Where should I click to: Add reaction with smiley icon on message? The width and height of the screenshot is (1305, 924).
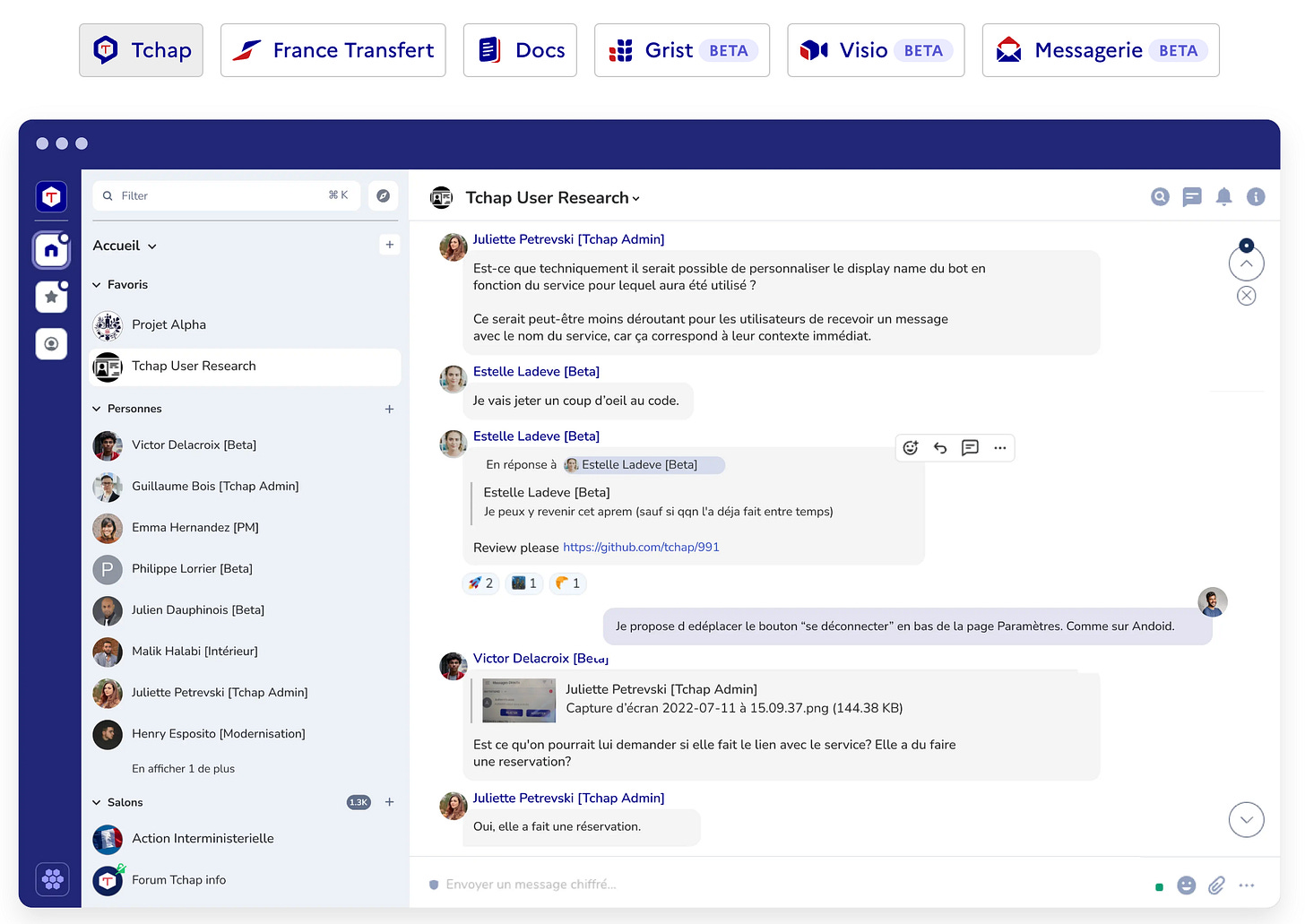point(911,448)
